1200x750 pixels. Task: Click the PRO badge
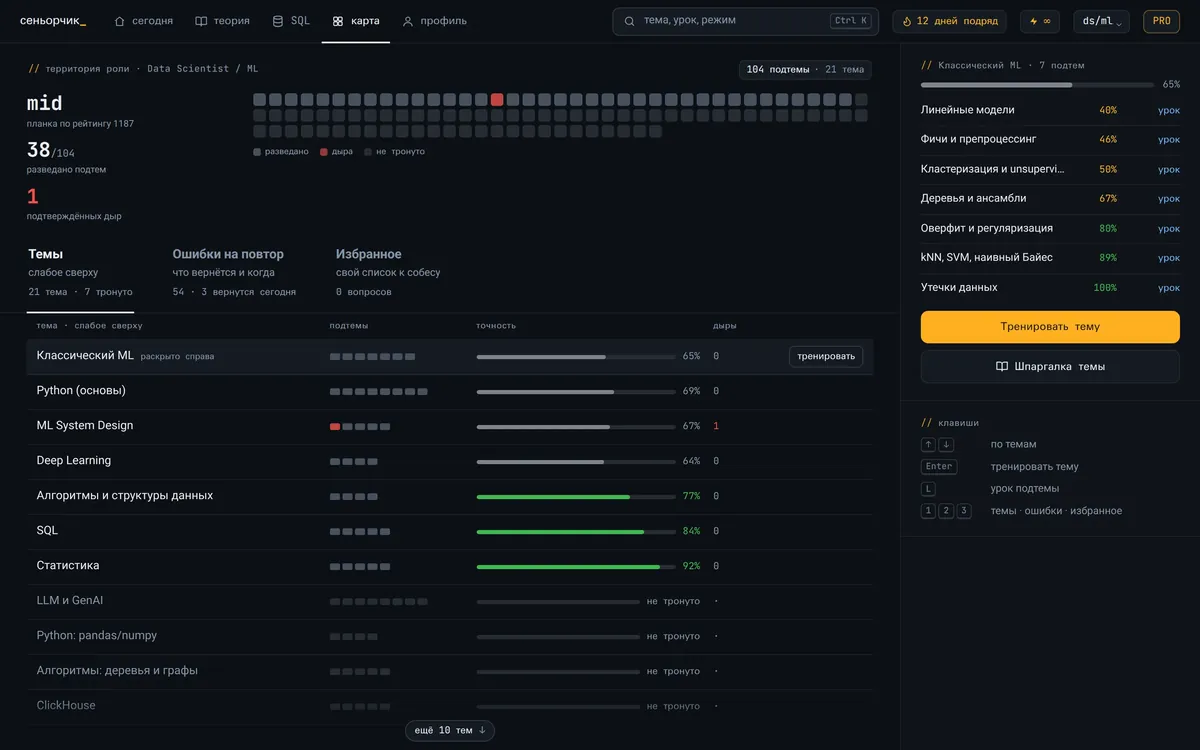(x=1162, y=21)
